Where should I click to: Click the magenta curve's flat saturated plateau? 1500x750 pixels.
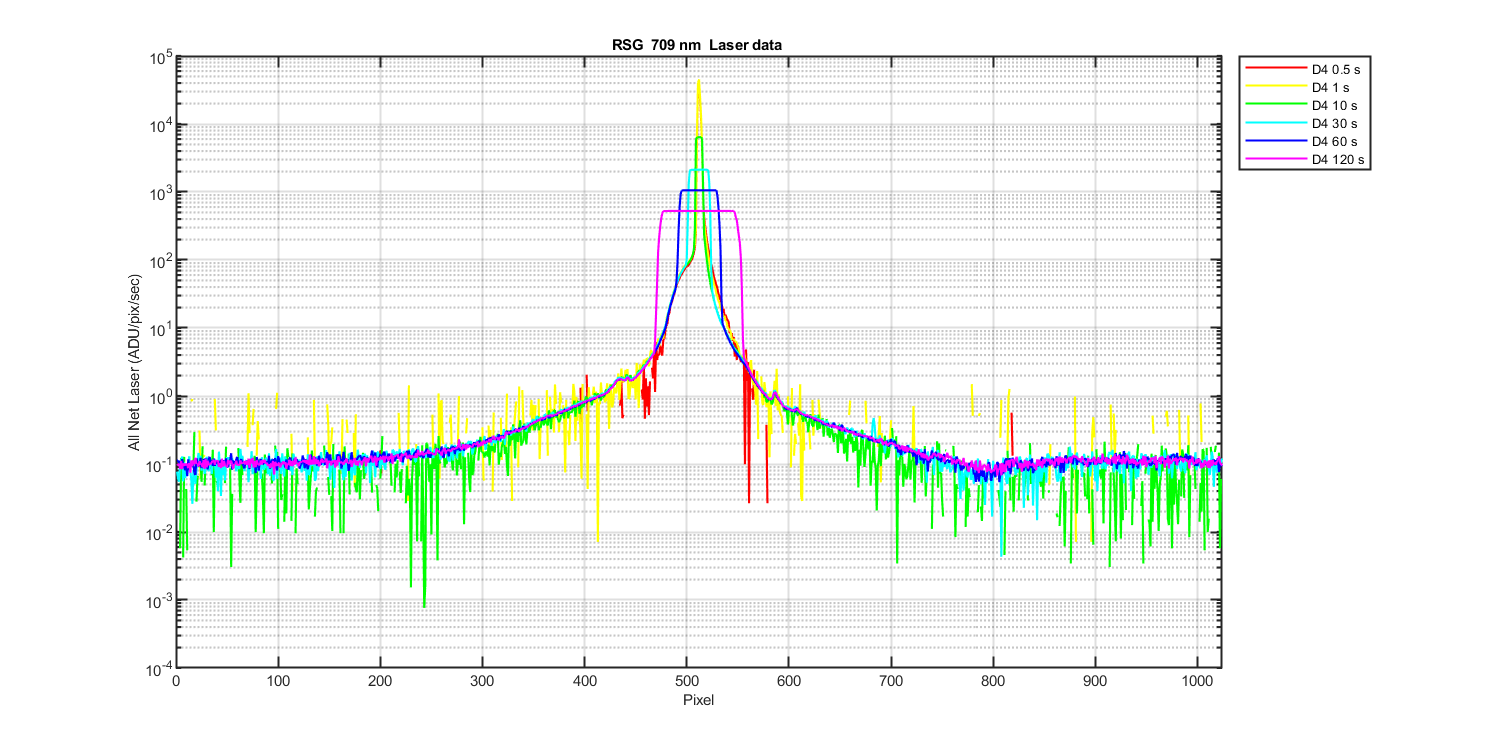point(699,211)
